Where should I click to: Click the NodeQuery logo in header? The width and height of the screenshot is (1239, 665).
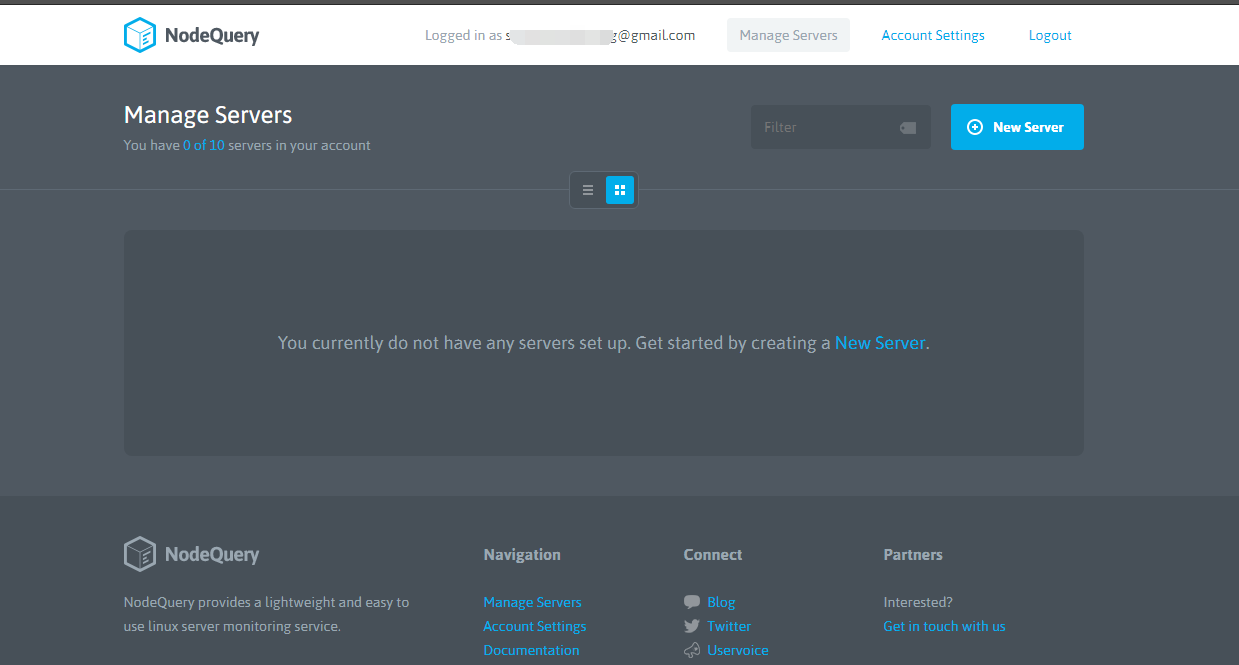pos(191,35)
